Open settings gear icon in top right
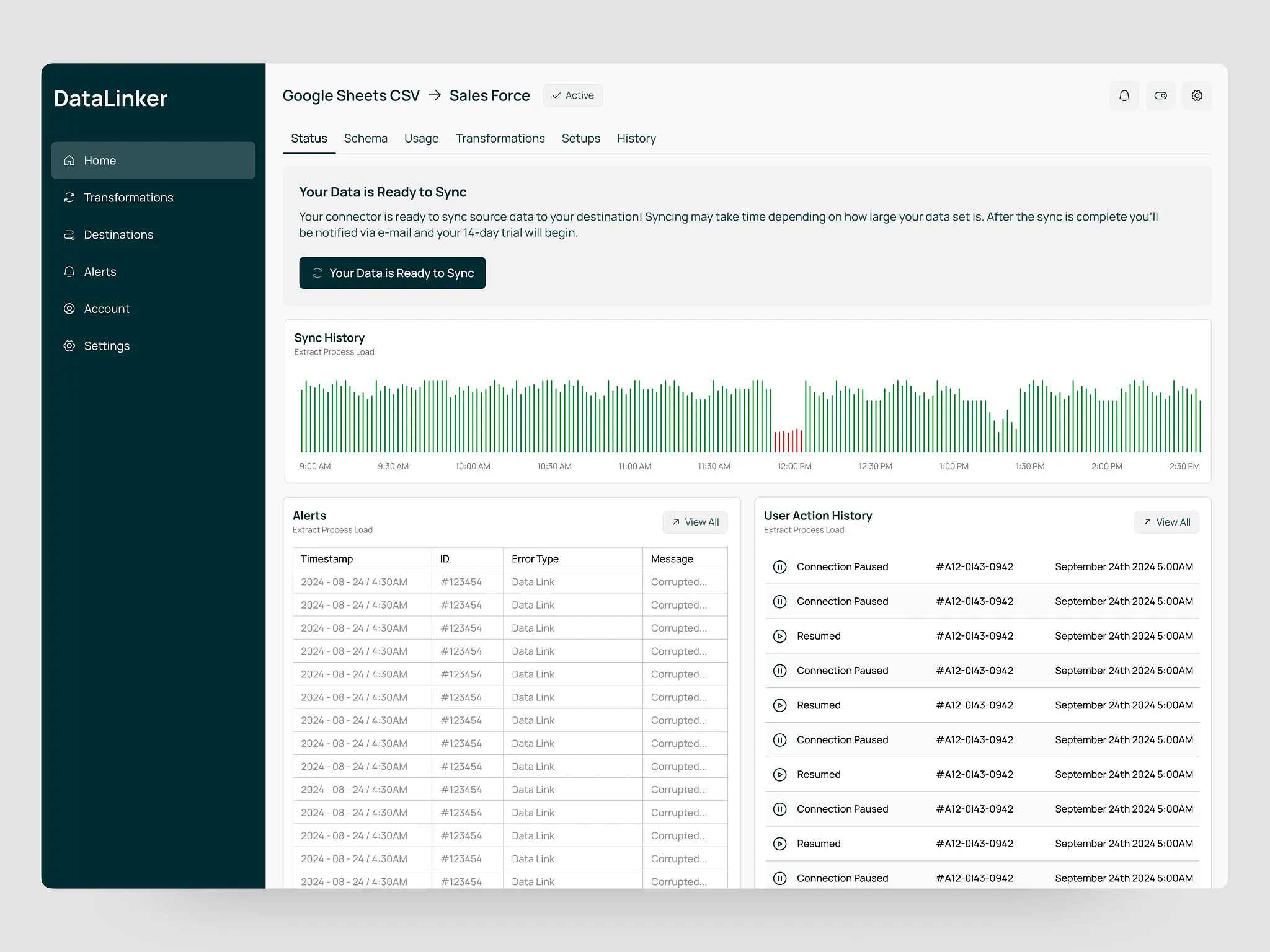1270x952 pixels. point(1196,95)
